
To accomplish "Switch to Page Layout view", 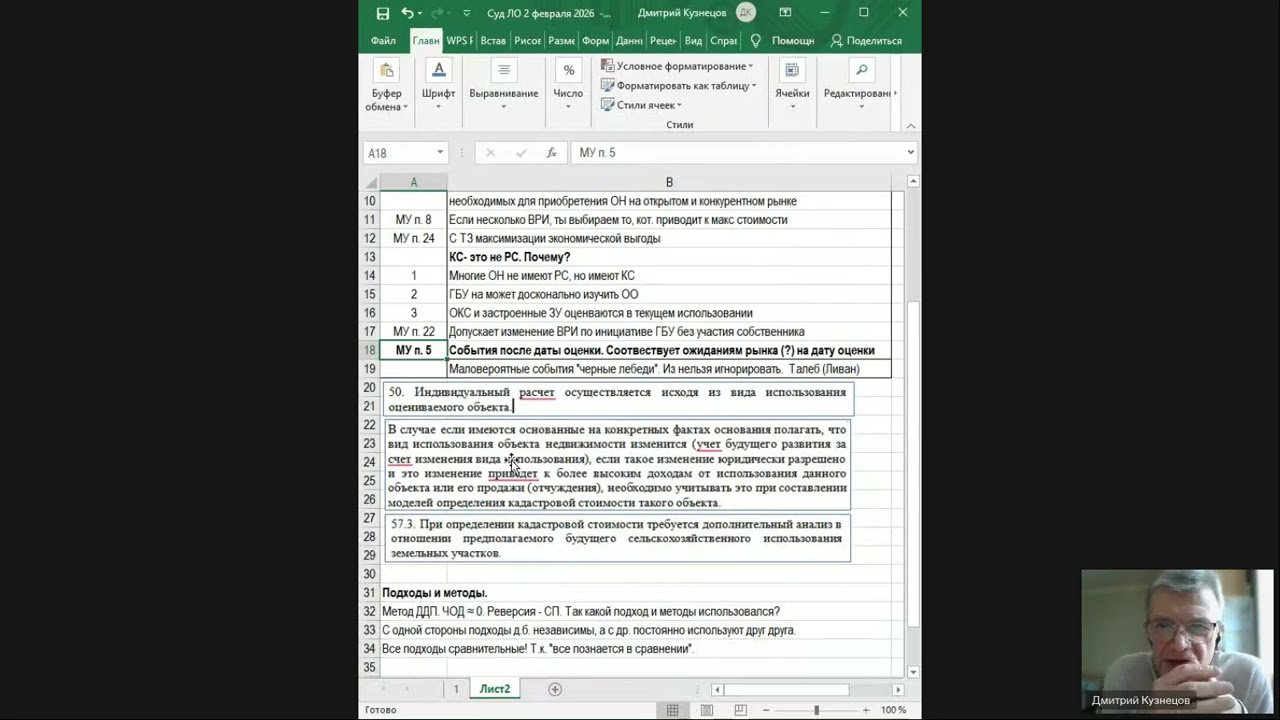I will (707, 710).
